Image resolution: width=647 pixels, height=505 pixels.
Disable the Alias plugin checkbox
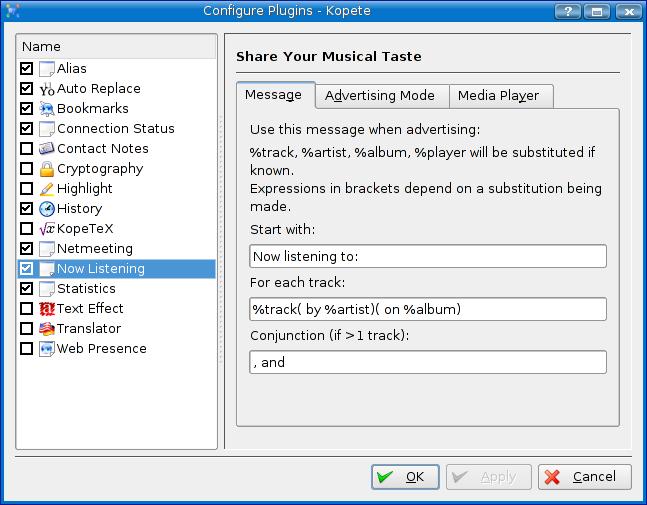[x=27, y=69]
